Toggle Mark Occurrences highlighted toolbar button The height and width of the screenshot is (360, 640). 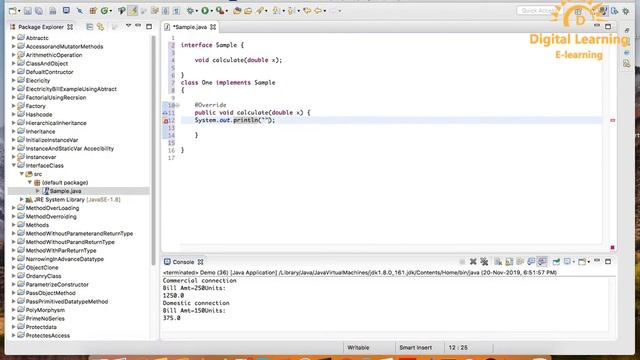coord(133,11)
